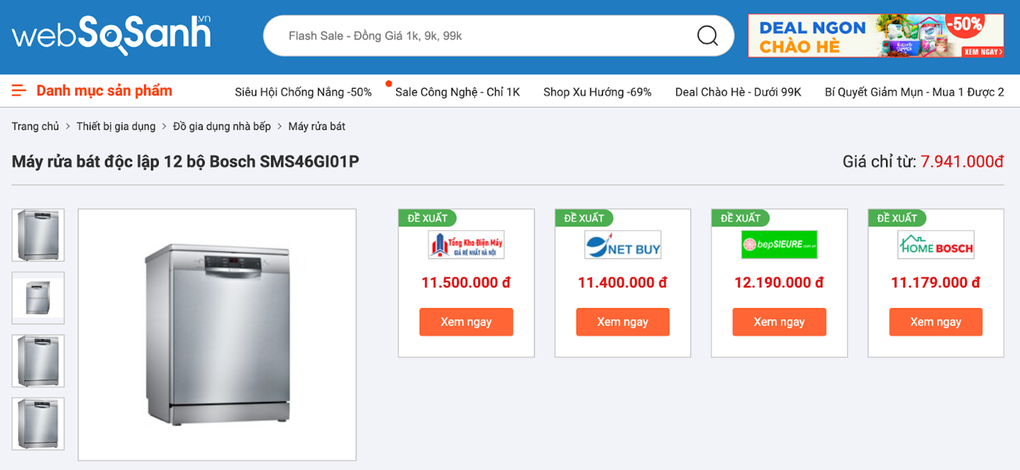Open Sale Công Nghệ - Chỉ 1K
Image resolution: width=1020 pixels, height=470 pixels.
tap(457, 92)
